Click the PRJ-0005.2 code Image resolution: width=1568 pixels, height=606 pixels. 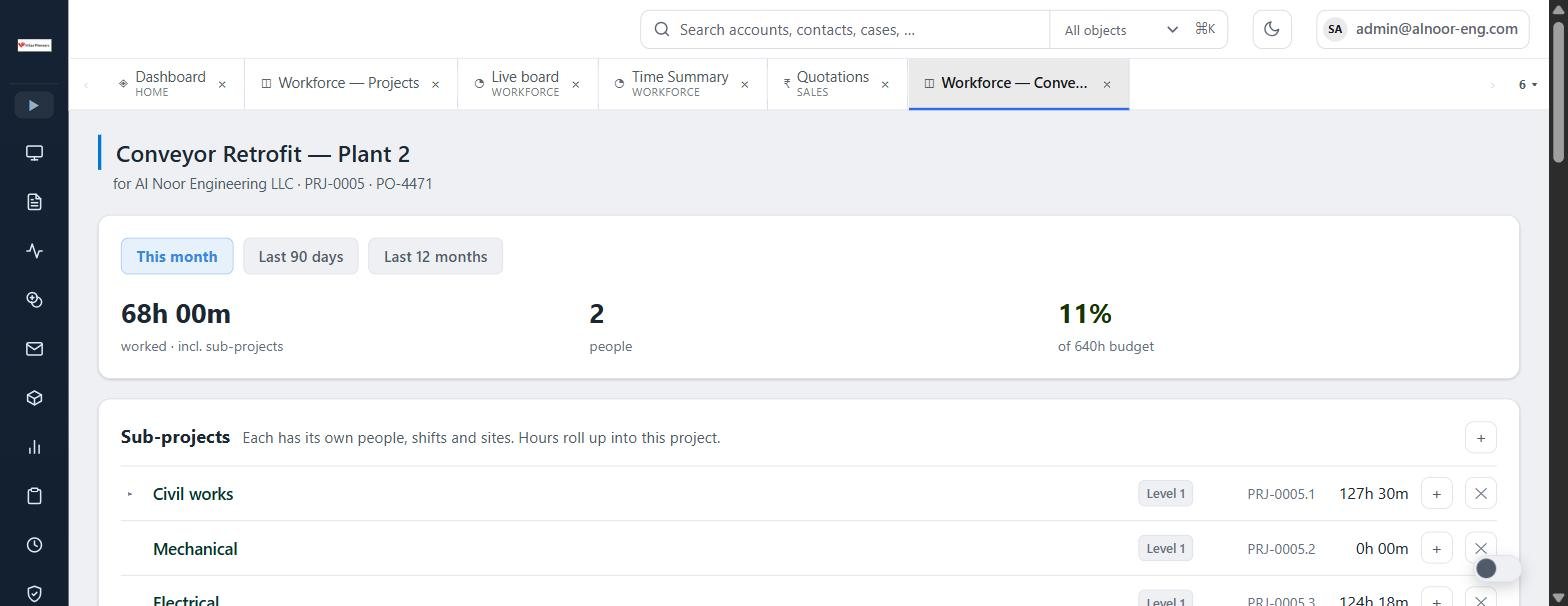coord(1281,549)
